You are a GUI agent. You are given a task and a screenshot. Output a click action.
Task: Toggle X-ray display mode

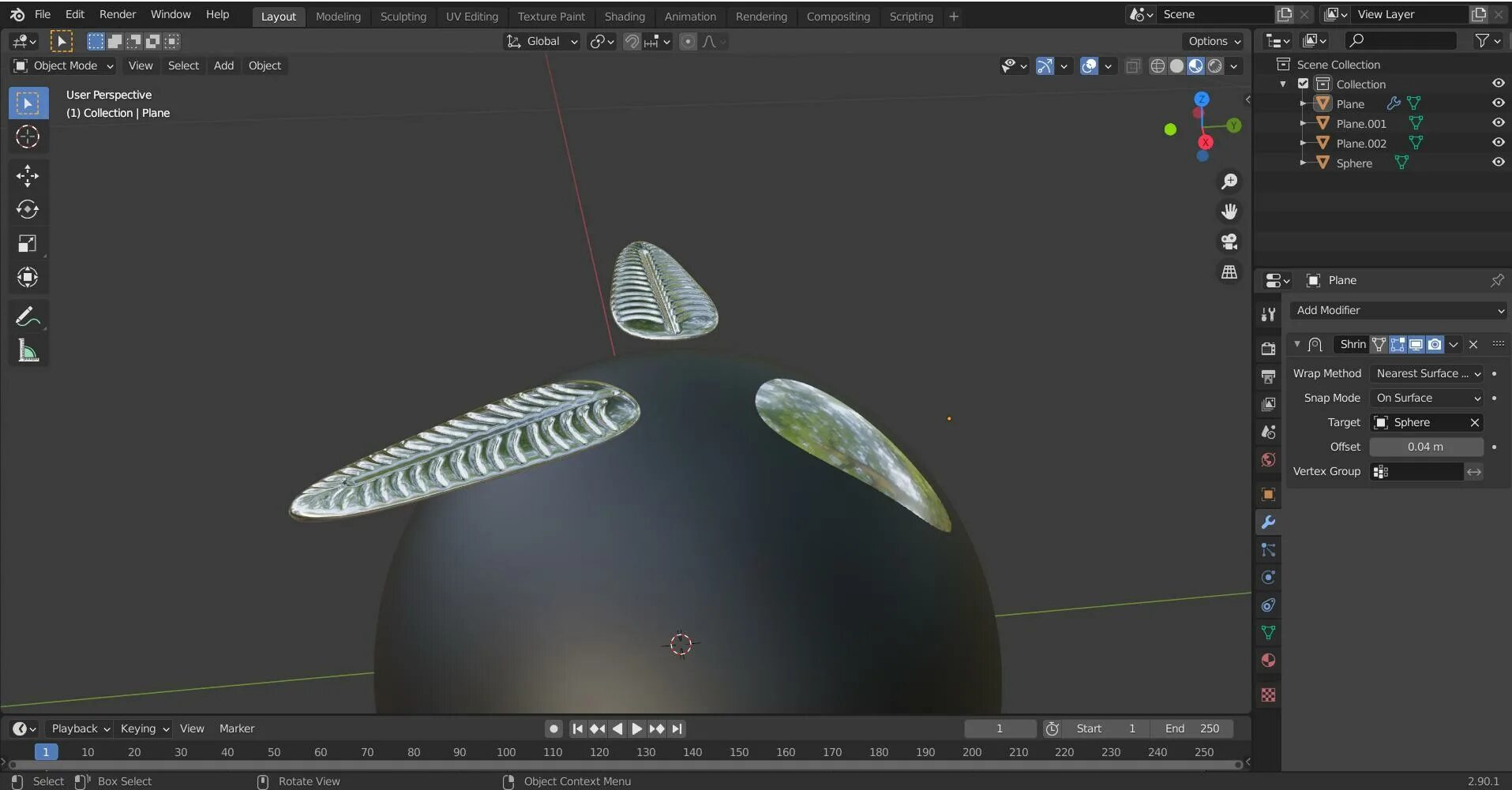click(1133, 66)
